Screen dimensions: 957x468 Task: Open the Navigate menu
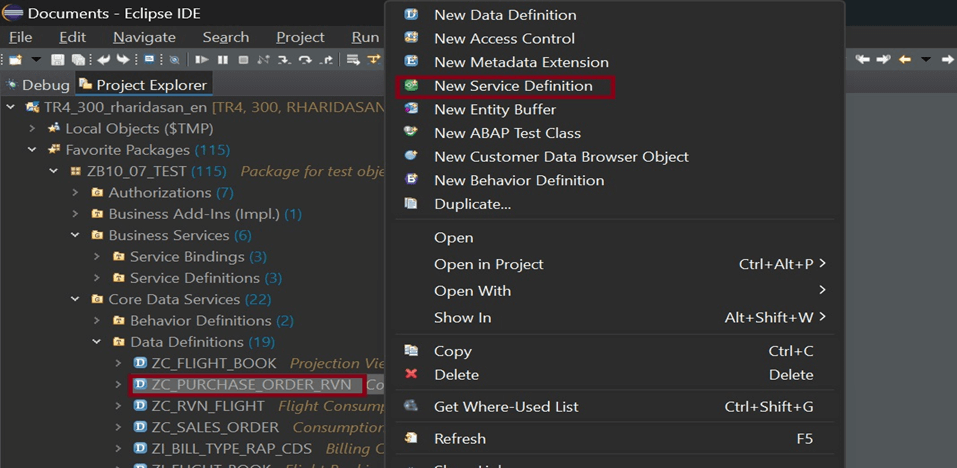click(145, 37)
